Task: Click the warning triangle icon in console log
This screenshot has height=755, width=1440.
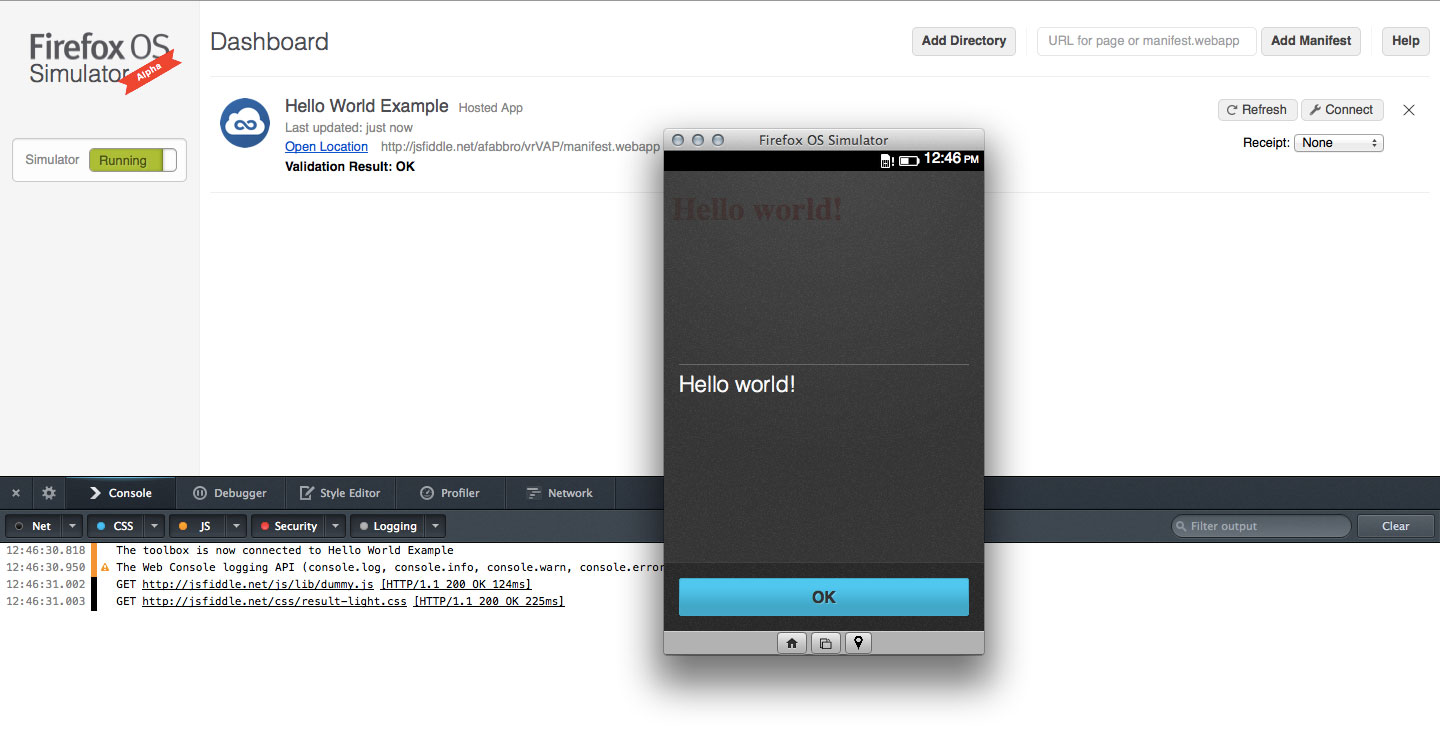Action: point(106,567)
